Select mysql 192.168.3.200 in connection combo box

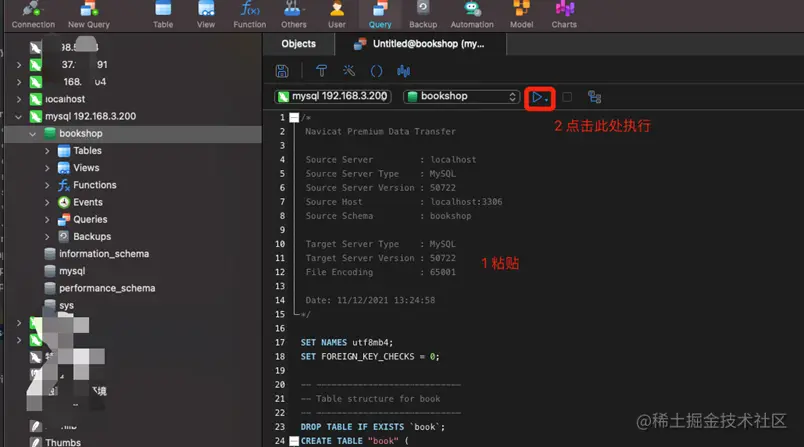click(333, 96)
